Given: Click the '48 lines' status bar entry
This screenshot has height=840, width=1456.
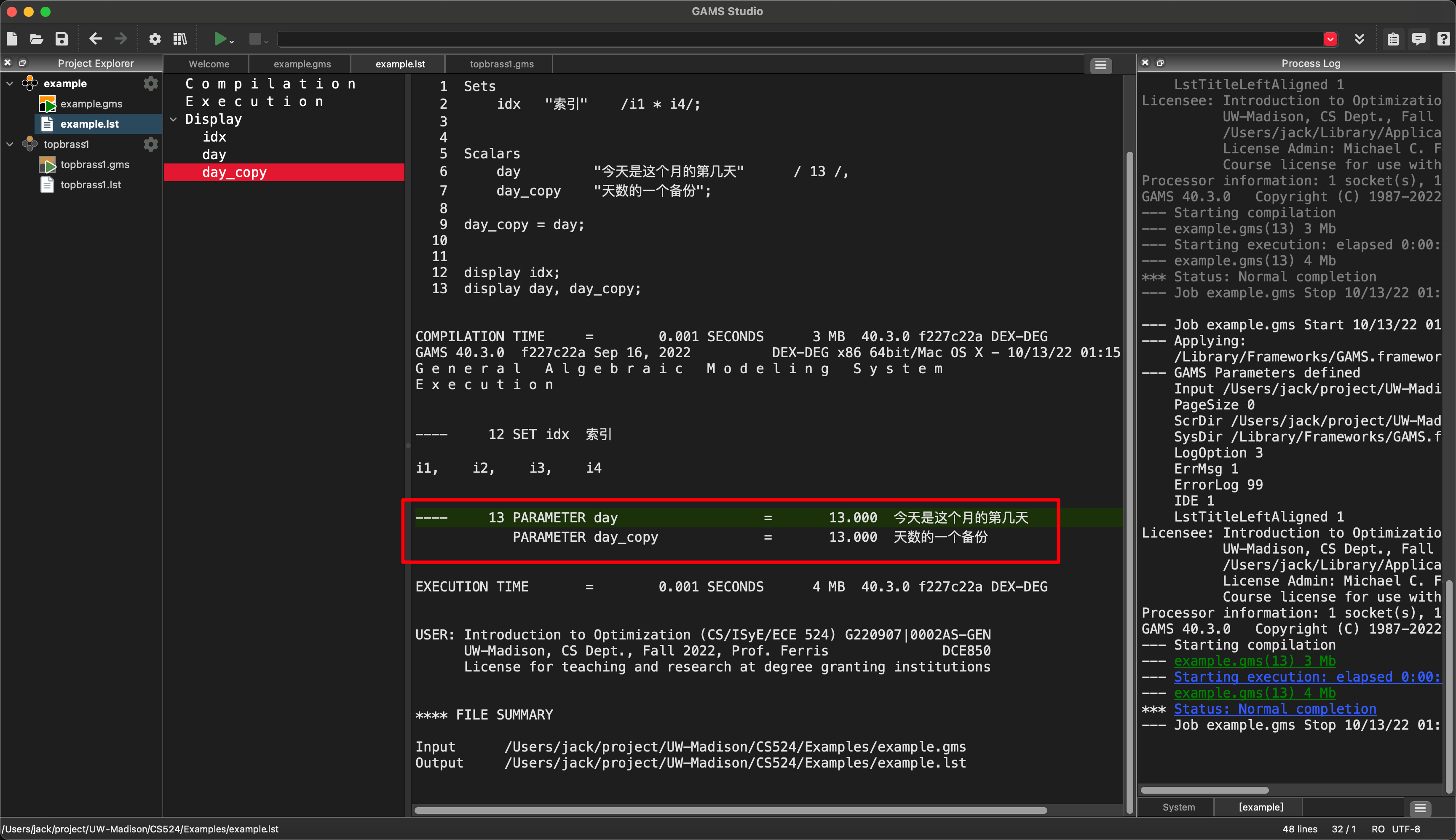Looking at the screenshot, I should coord(1300,829).
